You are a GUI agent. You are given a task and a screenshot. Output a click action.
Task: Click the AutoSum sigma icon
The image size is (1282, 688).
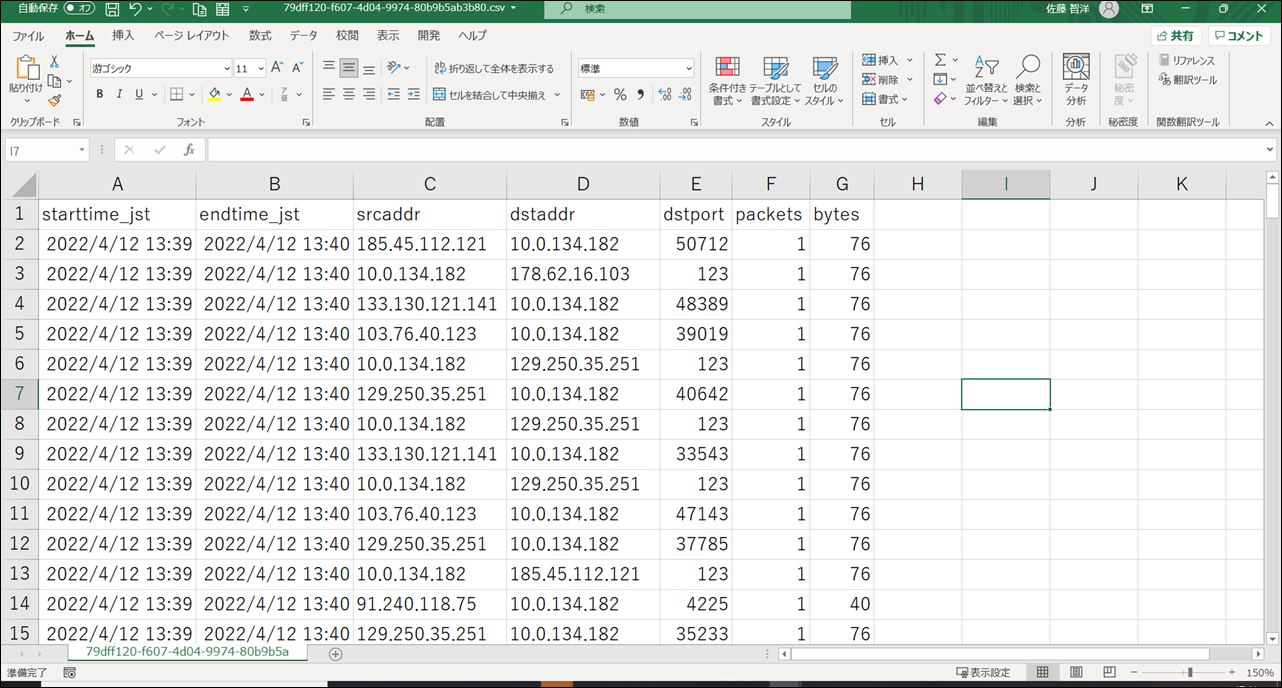tap(940, 60)
